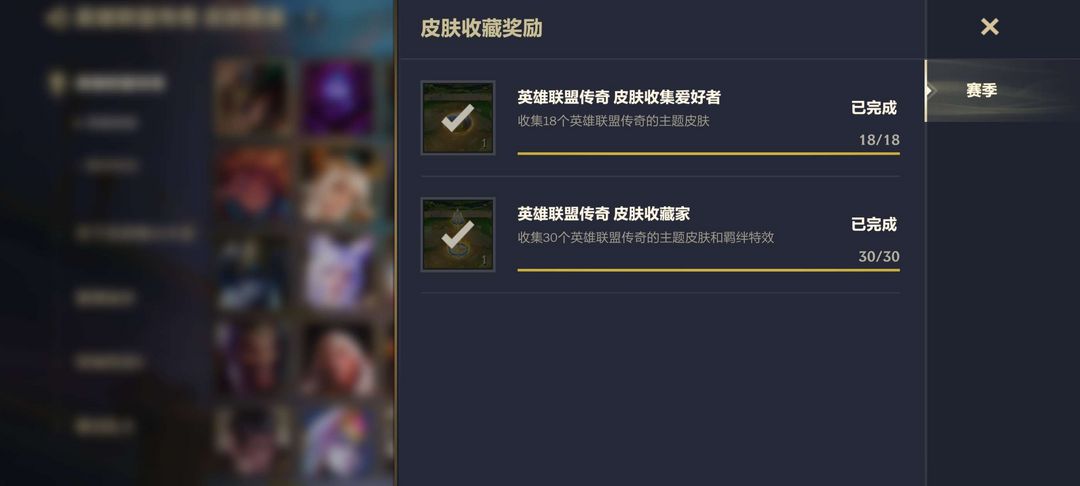This screenshot has height=486, width=1080.
Task: Click 已完成 status for 皮肤收集爱好者
Action: point(874,108)
